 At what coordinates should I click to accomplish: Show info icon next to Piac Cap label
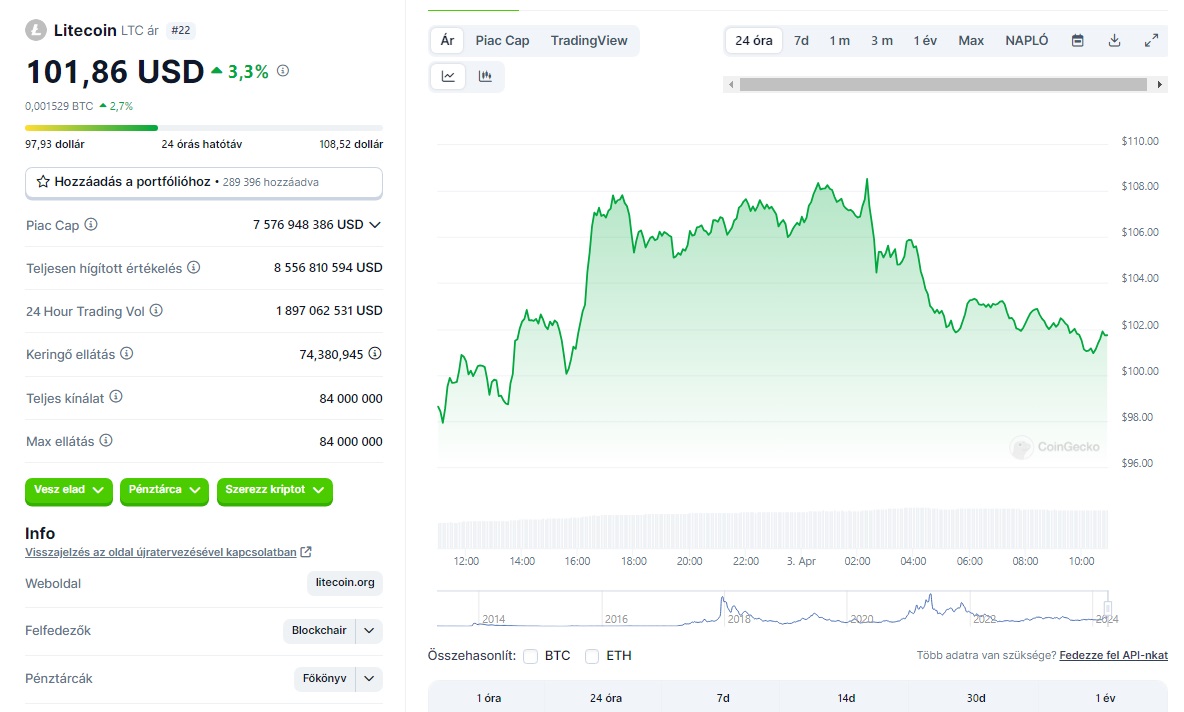coord(91,224)
